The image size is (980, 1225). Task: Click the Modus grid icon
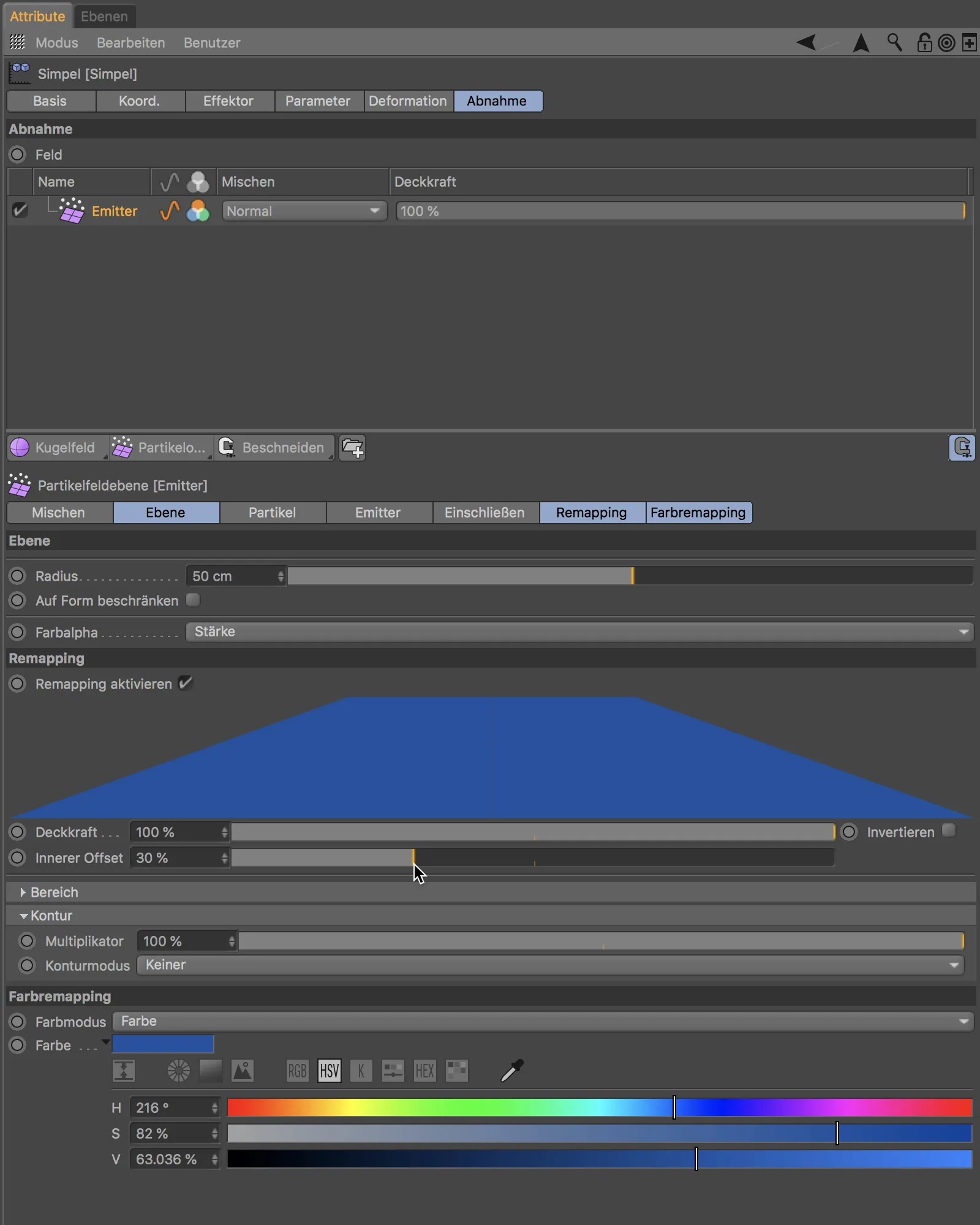(x=18, y=42)
